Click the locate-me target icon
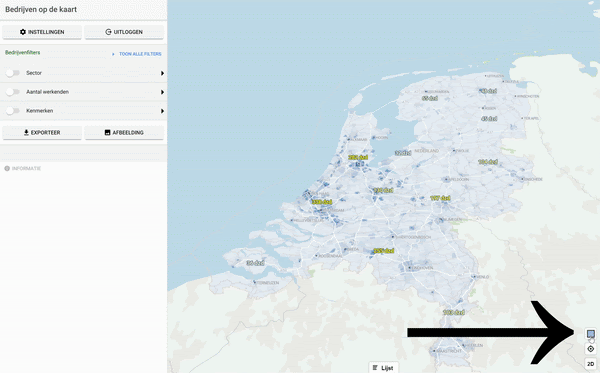This screenshot has width=600, height=373. click(591, 349)
